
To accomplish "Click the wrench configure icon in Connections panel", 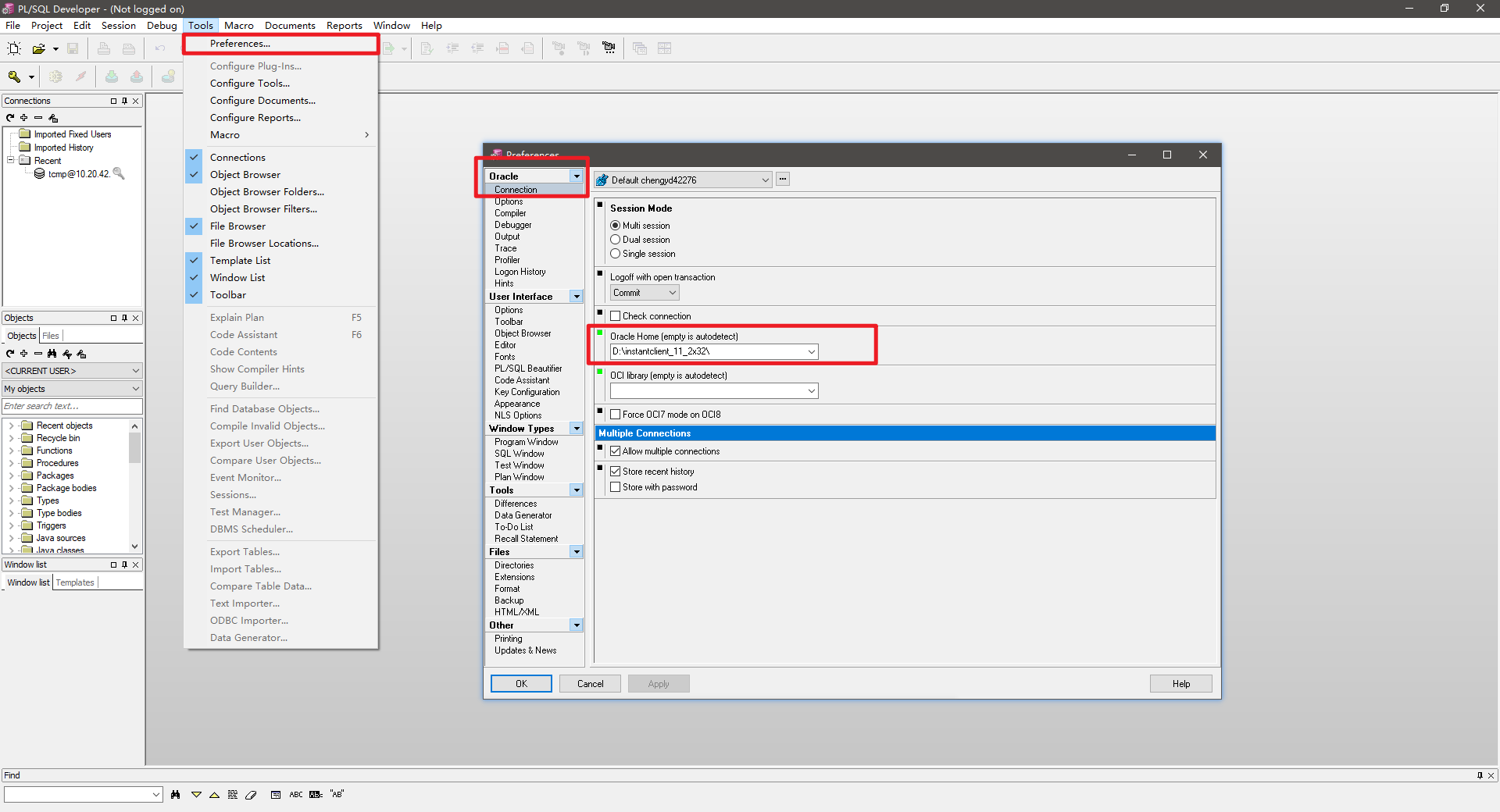I will coord(53,118).
